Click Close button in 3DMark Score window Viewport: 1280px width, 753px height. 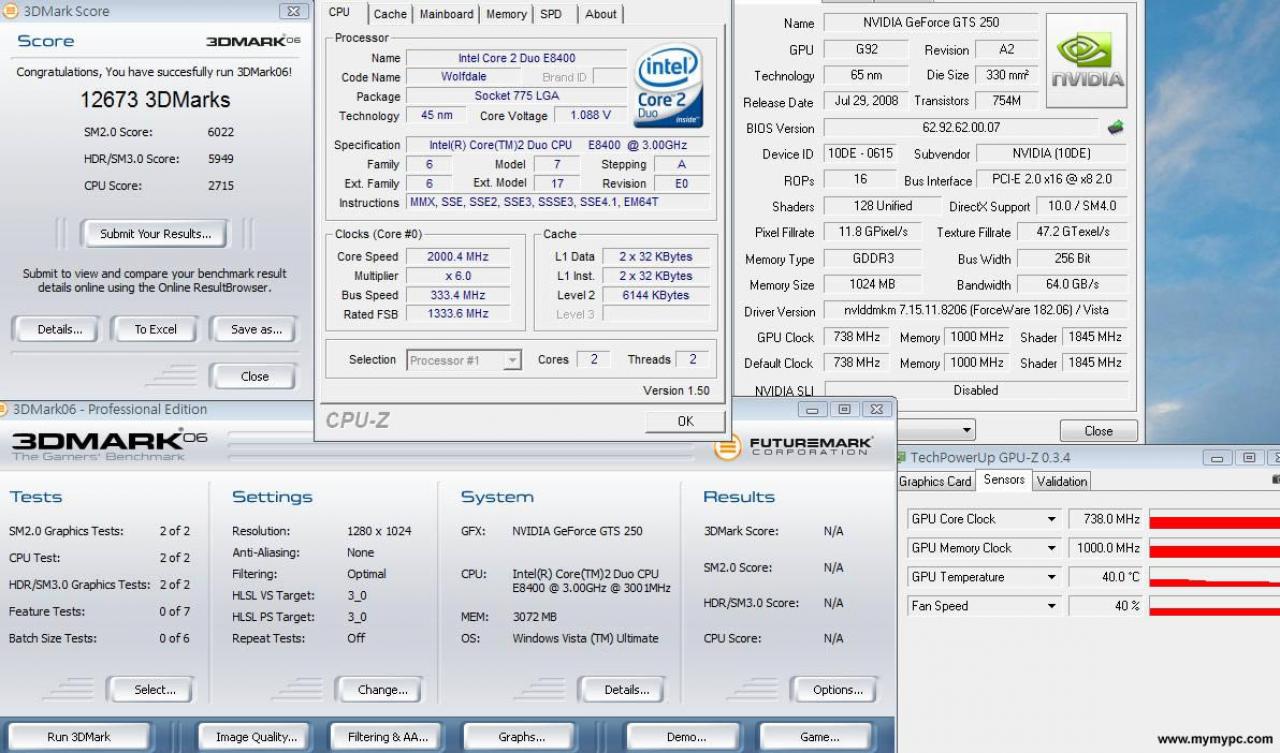point(255,376)
